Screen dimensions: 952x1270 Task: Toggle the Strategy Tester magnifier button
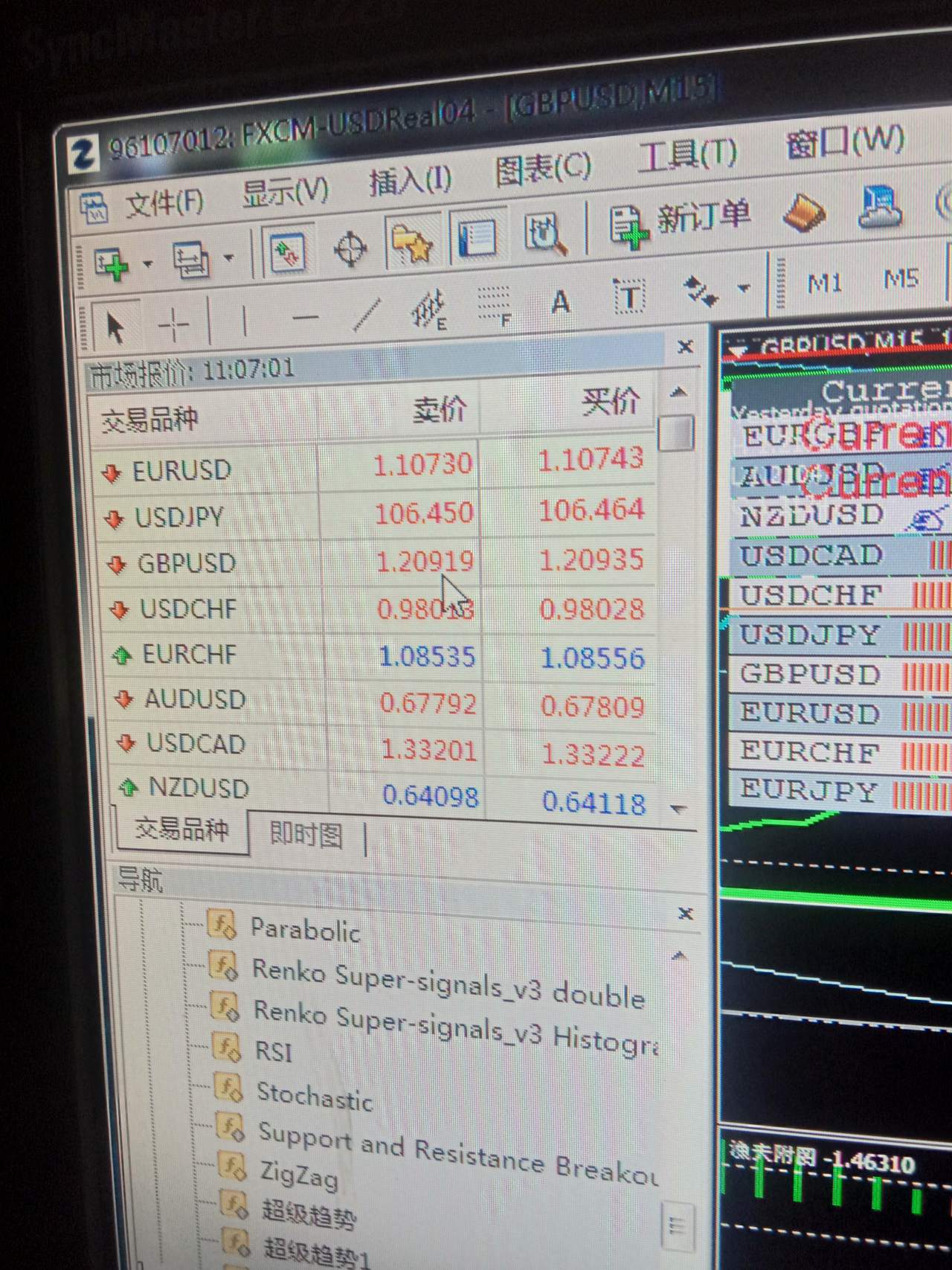(546, 234)
